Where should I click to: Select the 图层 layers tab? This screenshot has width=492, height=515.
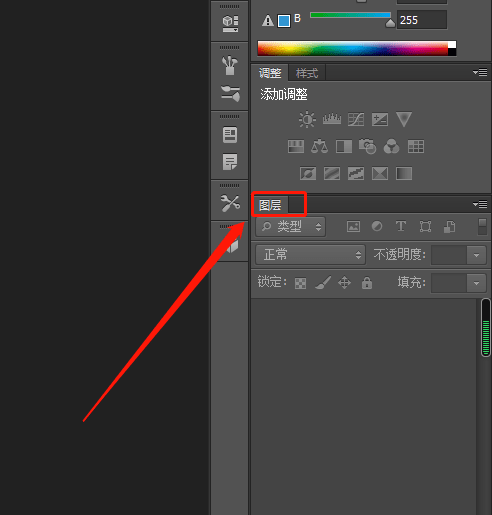coord(270,205)
